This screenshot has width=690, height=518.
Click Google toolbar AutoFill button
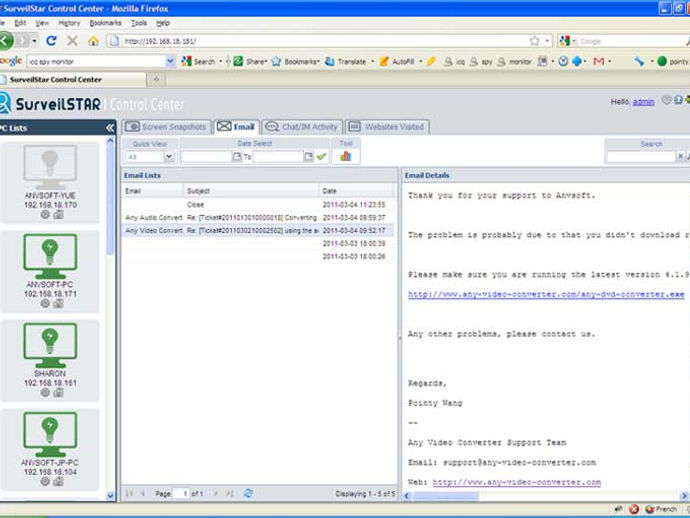pyautogui.click(x=397, y=62)
